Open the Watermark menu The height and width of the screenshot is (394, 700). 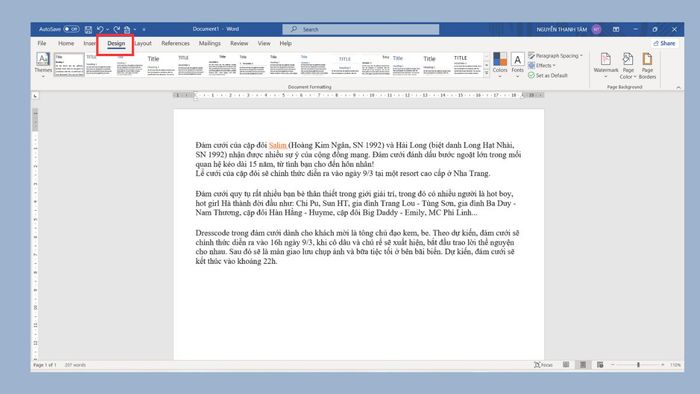pyautogui.click(x=606, y=66)
